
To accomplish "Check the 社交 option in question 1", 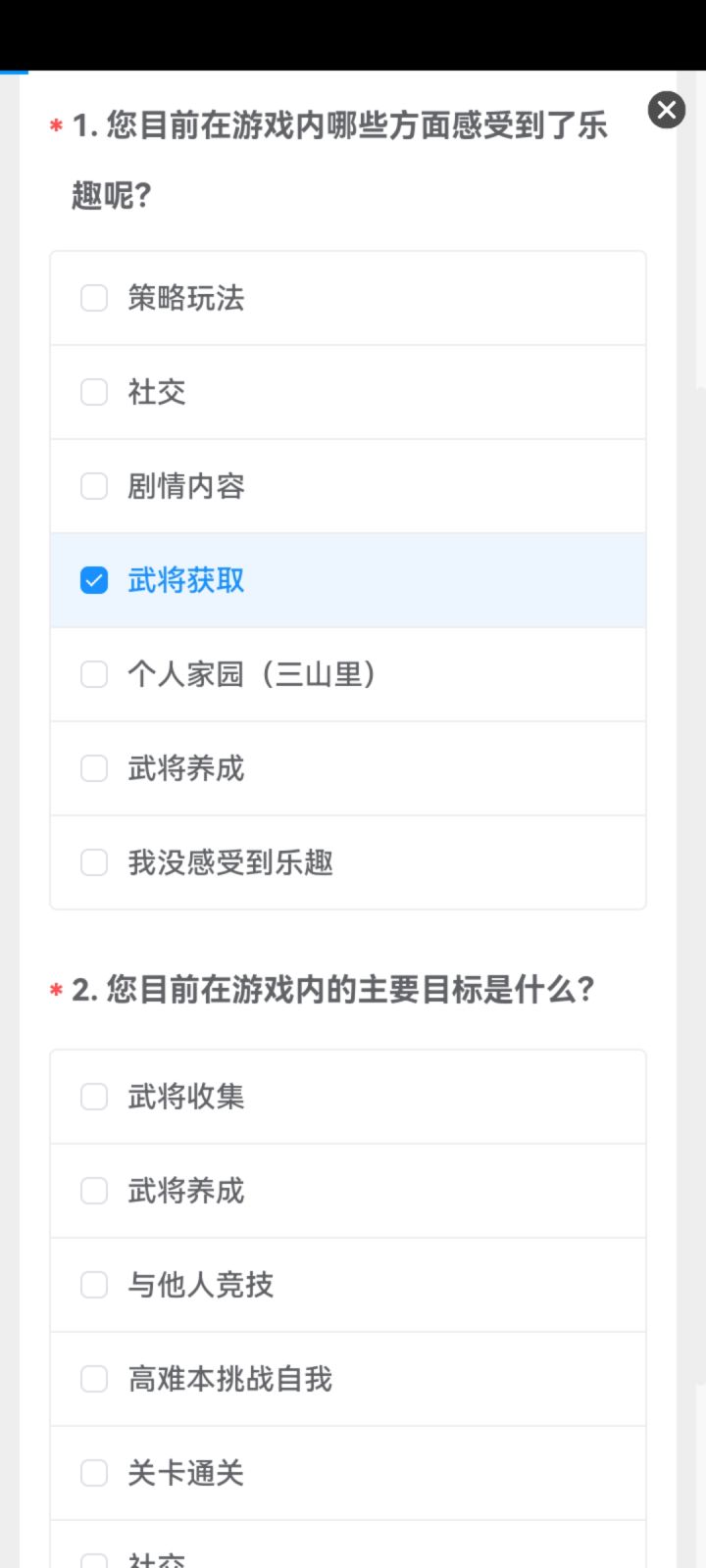I will point(94,392).
